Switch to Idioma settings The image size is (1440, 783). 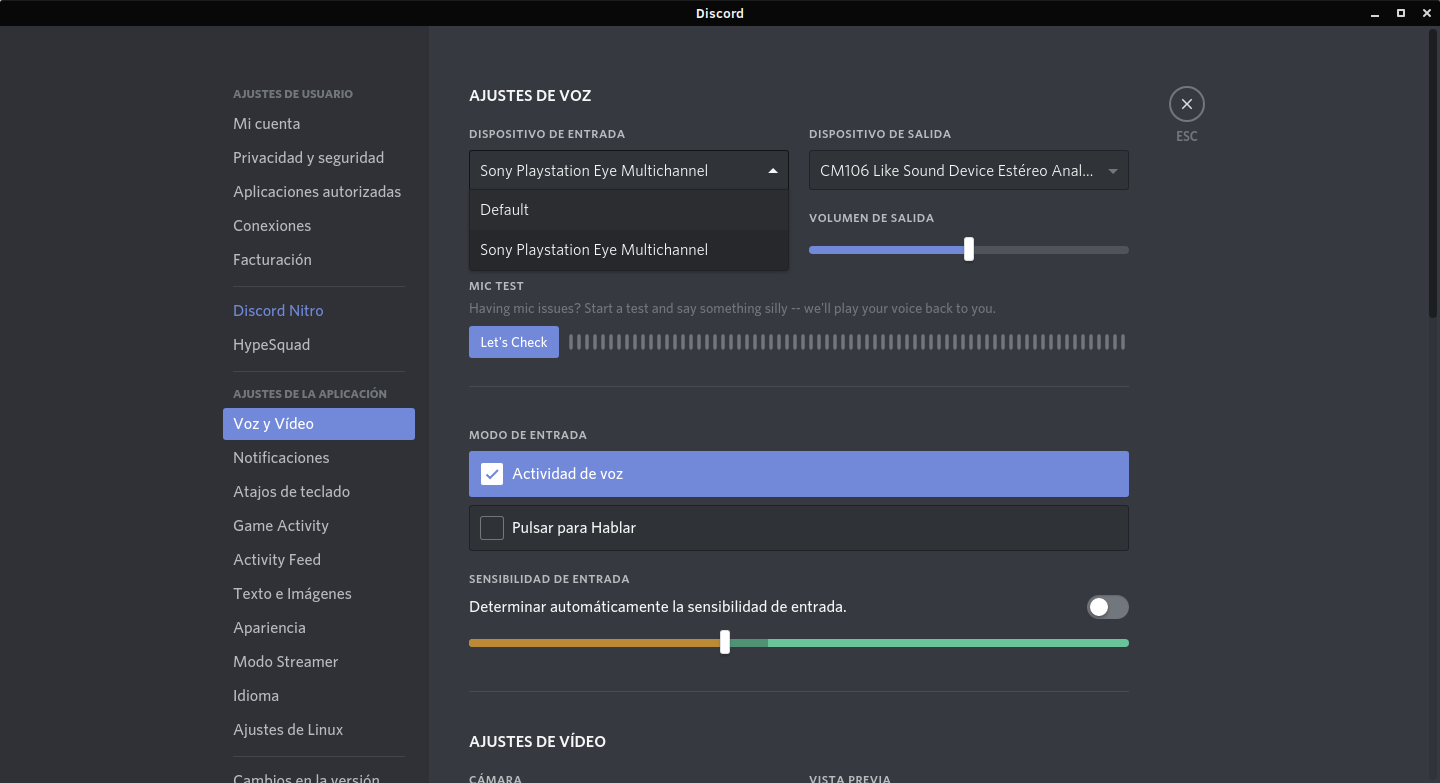(x=256, y=695)
